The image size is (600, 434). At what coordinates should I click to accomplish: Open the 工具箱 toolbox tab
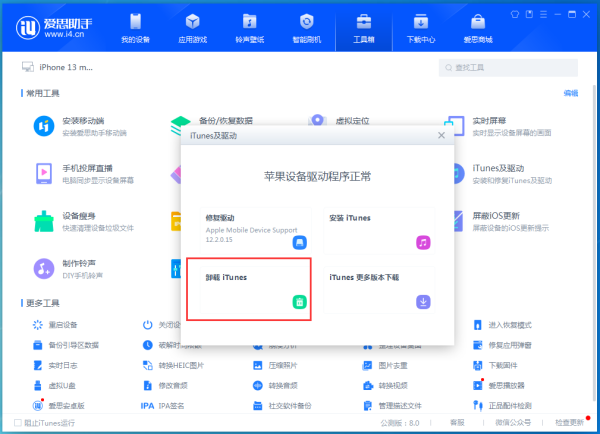(362, 25)
